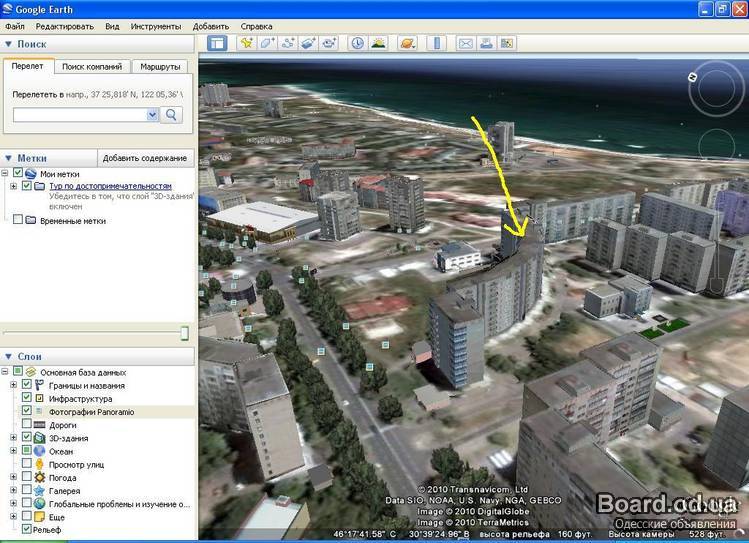Open the Добавить menu
Screen dimensions: 749x543
coord(211,26)
